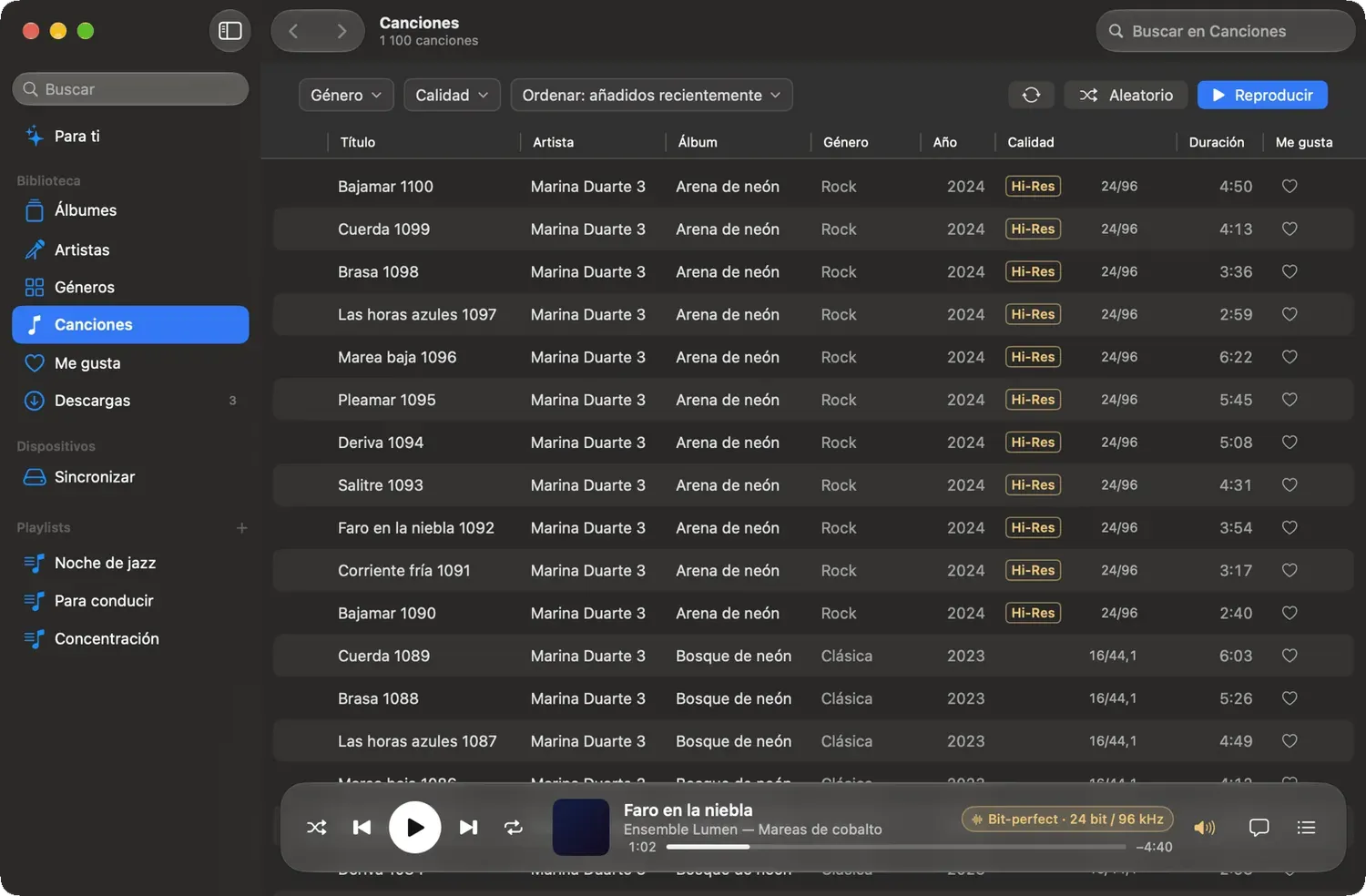Toggle heart for Las horas azules 1087
Viewport: 1366px width, 896px height.
(1290, 741)
